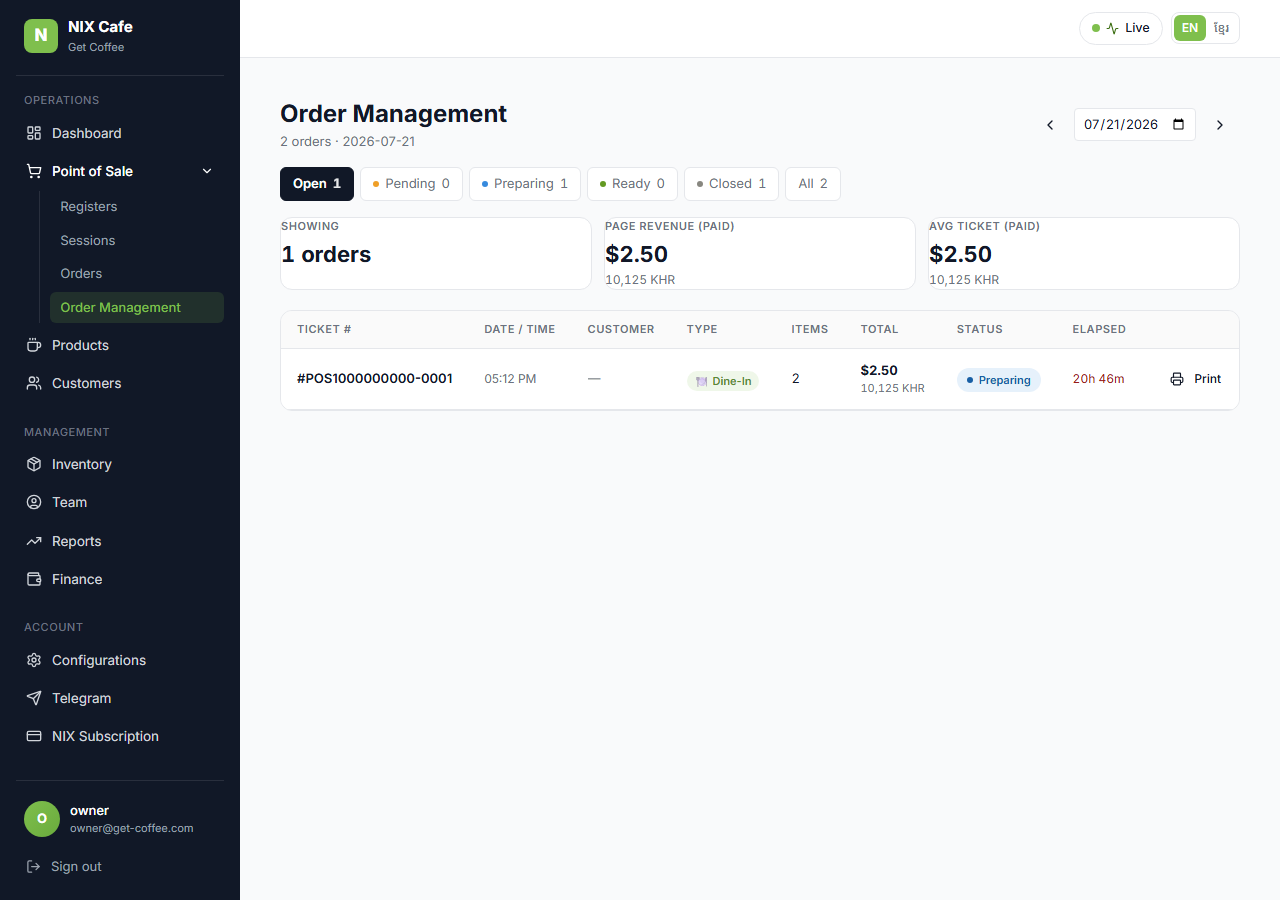
Task: Click the printer icon in the order row
Action: pos(1177,379)
